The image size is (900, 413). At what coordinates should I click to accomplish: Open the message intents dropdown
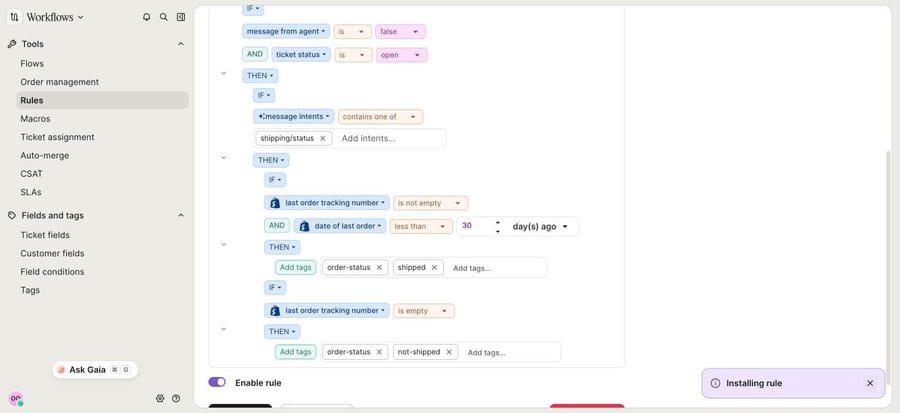coord(293,116)
